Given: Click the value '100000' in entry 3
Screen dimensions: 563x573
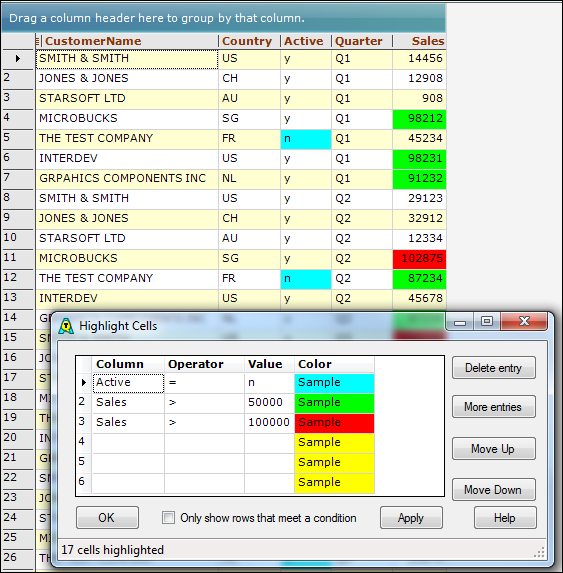Looking at the screenshot, I should 270,423.
